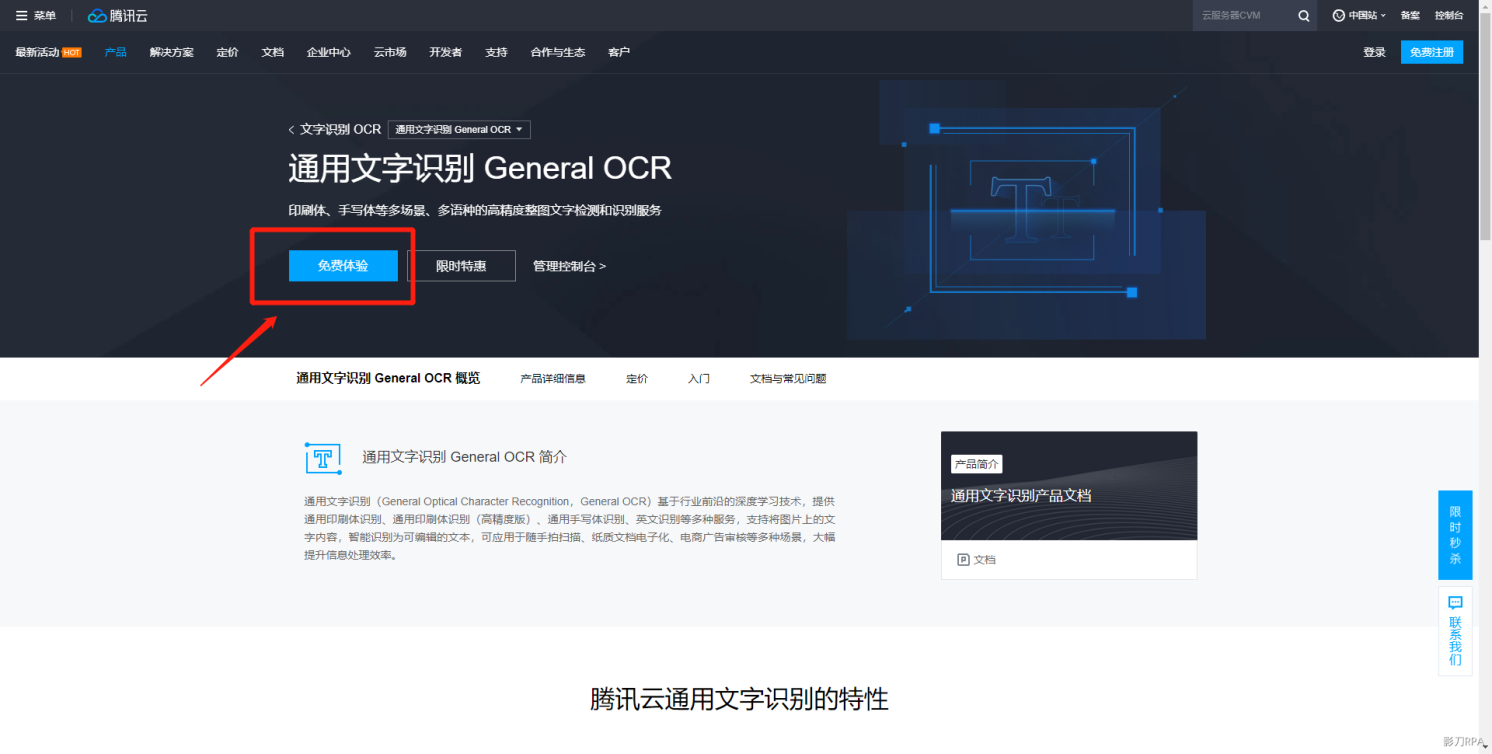The image size is (1492, 754).
Task: Select the 通用文字识别 General OCR 概览 tab
Action: tap(388, 378)
